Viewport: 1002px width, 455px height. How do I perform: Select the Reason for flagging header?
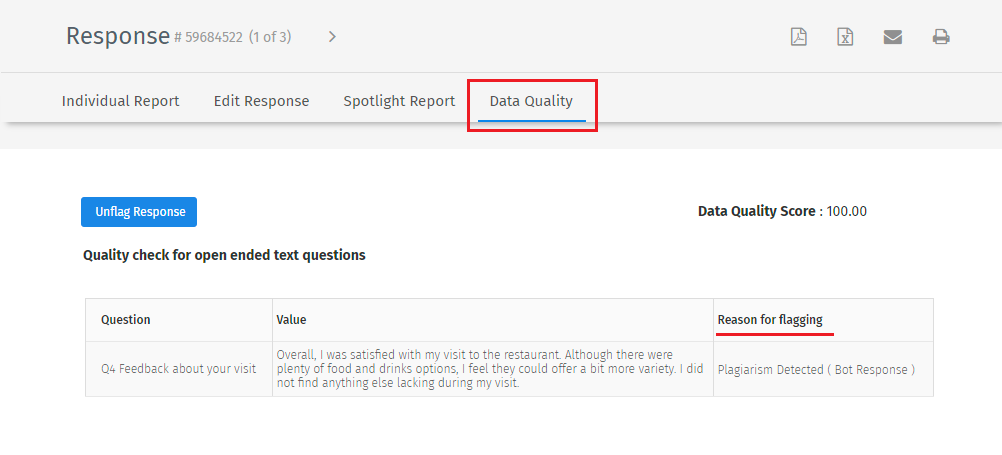tap(770, 320)
